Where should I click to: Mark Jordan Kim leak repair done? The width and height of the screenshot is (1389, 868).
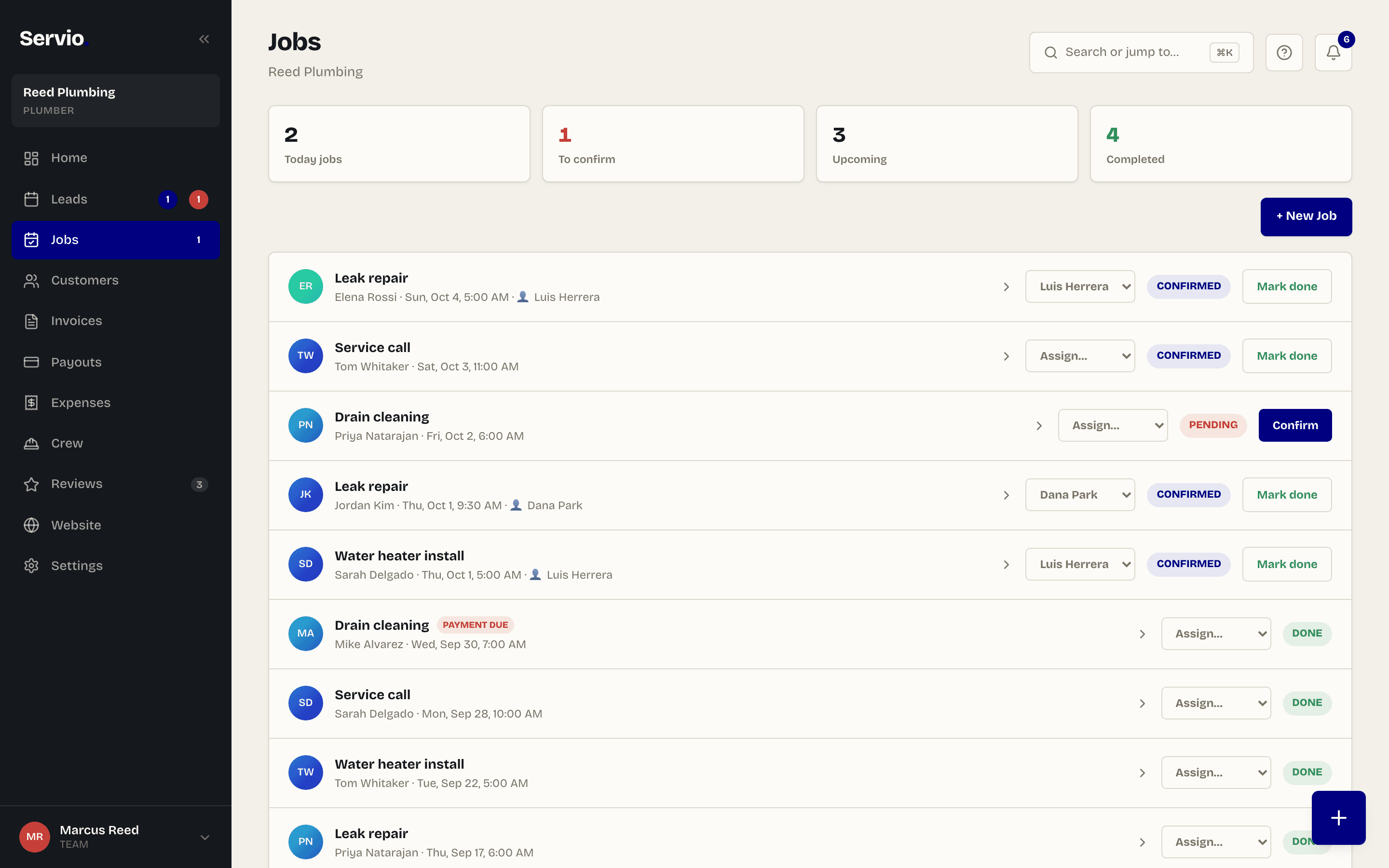click(x=1287, y=495)
